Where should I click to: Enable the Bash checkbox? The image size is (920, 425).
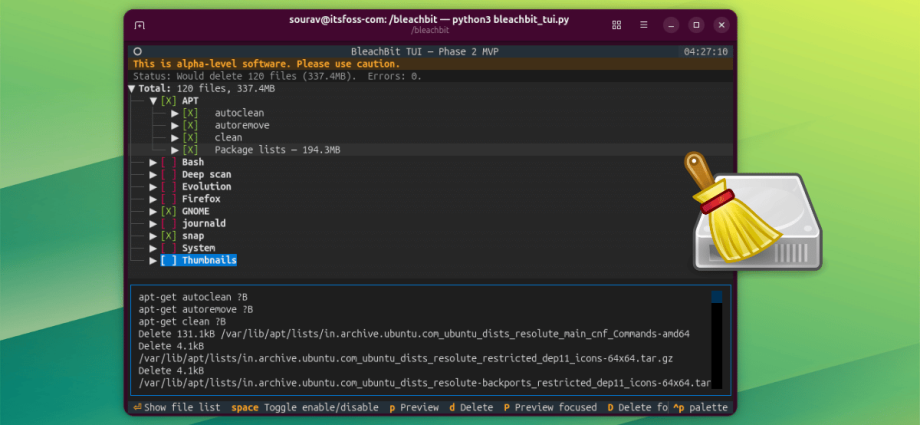click(x=168, y=163)
